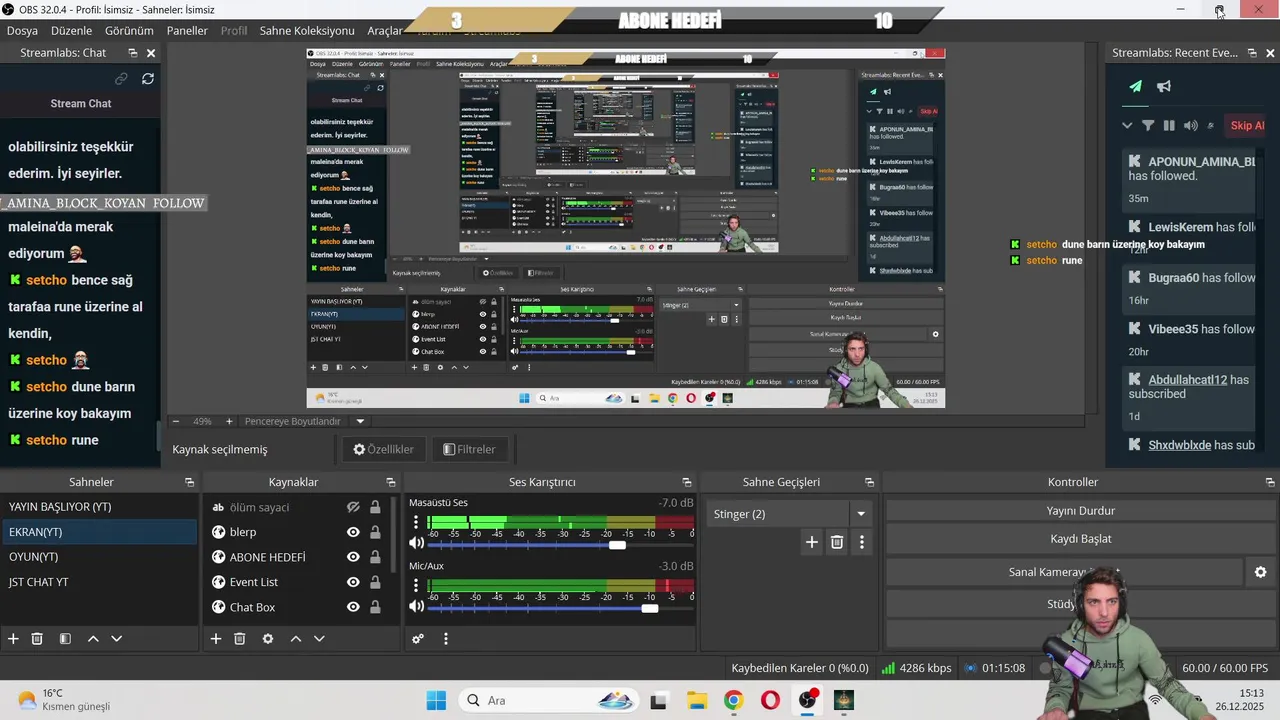Open Recent Events paper plane tab

(x=1135, y=86)
